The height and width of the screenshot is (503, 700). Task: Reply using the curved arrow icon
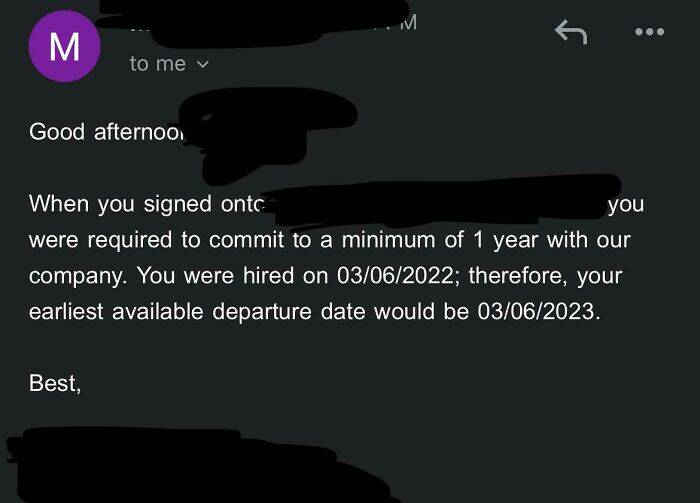pos(570,33)
